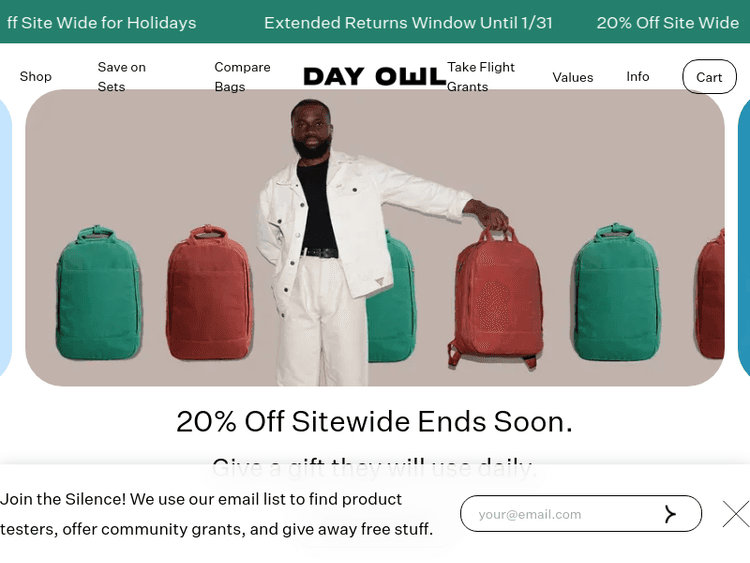
Task: Submit email with the arrow icon
Action: pos(670,514)
